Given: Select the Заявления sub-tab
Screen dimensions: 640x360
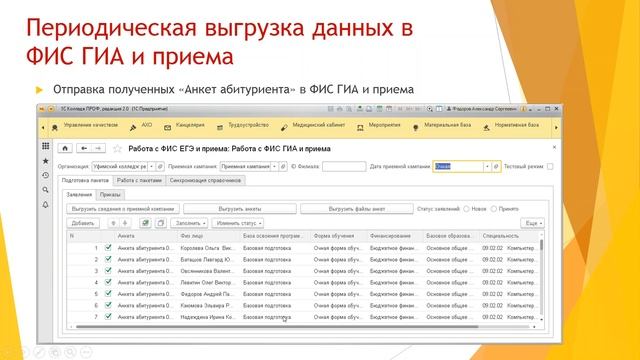Looking at the screenshot, I should click(79, 195).
